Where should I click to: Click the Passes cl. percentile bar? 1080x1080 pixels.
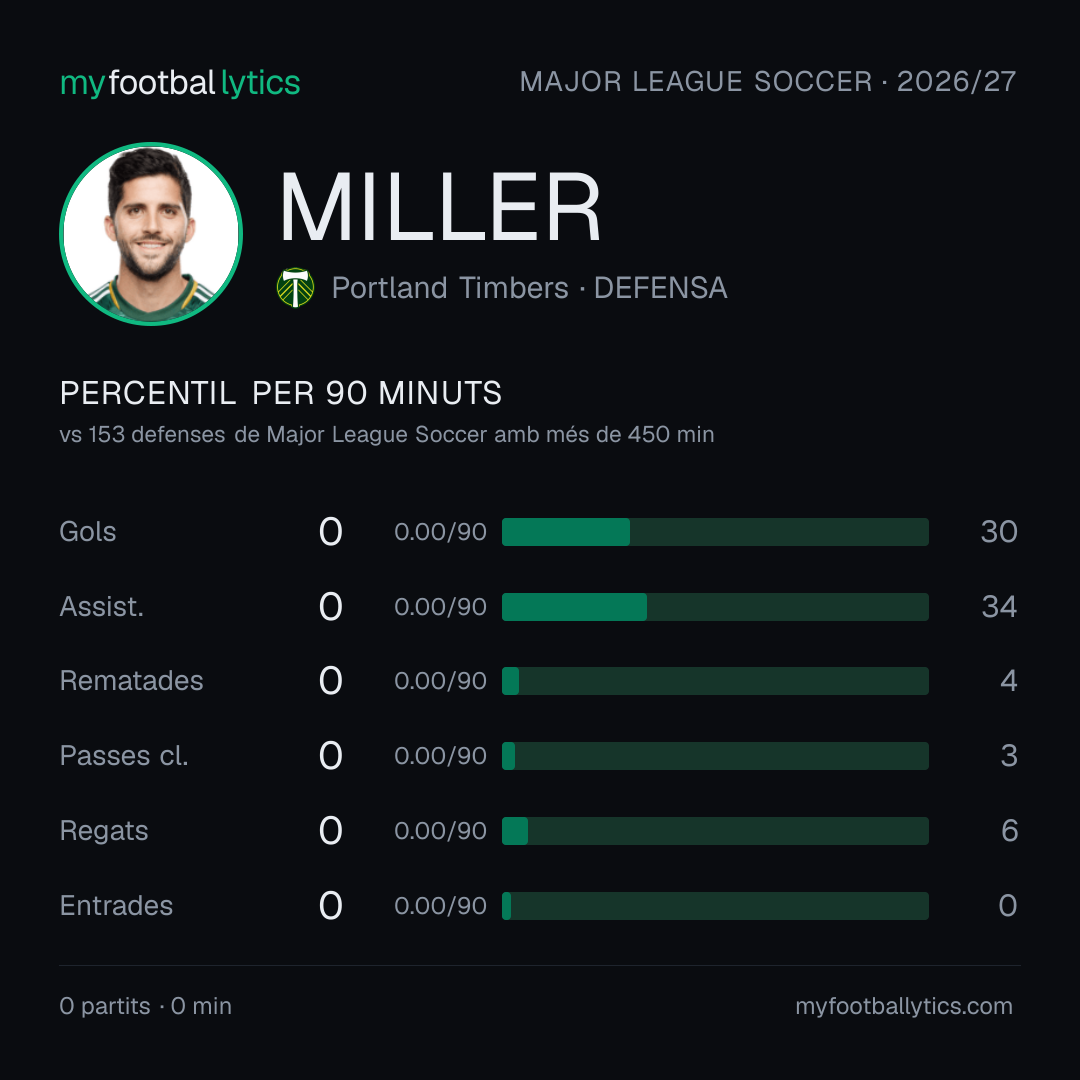pyautogui.click(x=715, y=756)
